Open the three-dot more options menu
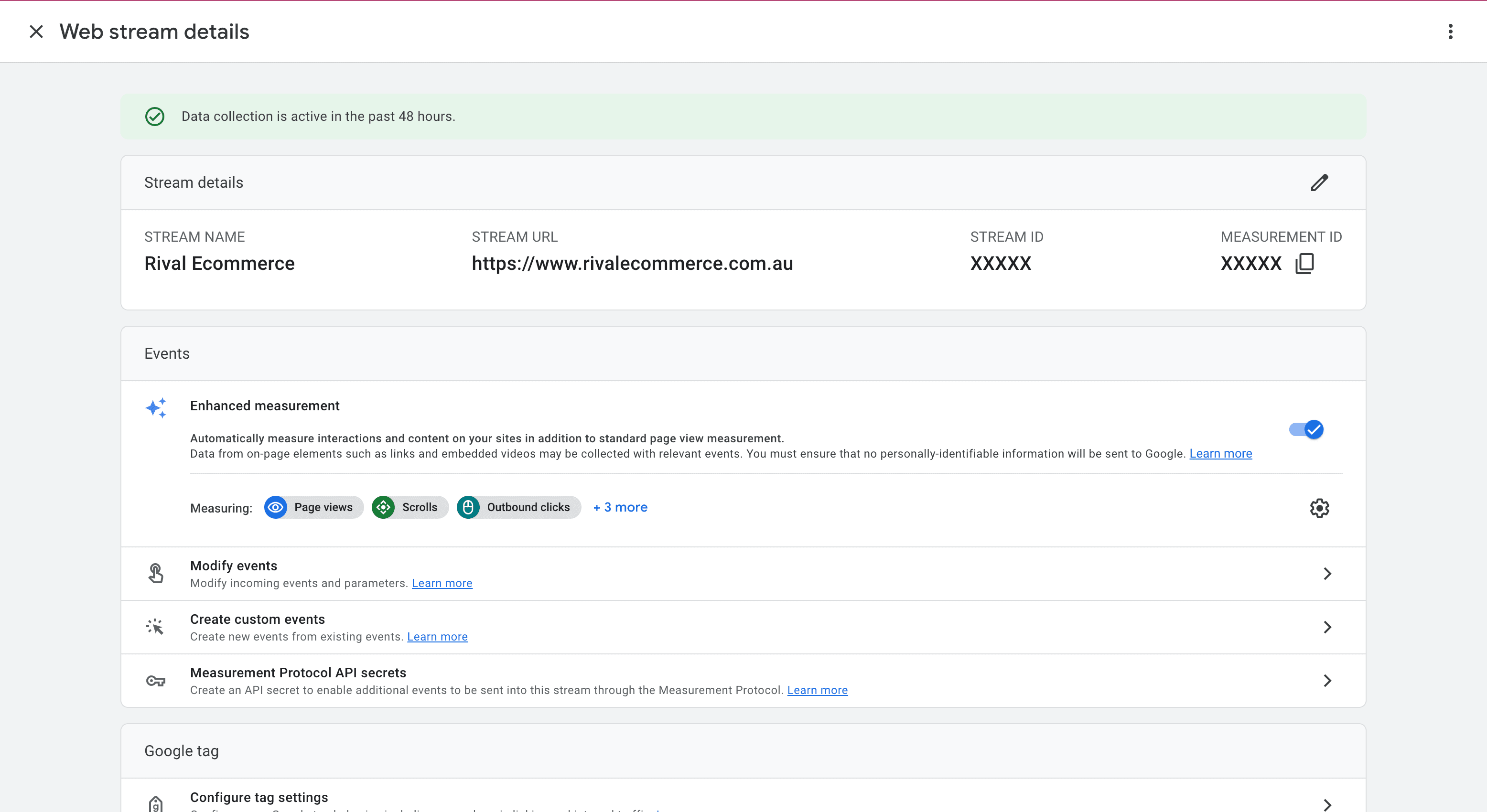This screenshot has width=1487, height=812. click(x=1450, y=32)
